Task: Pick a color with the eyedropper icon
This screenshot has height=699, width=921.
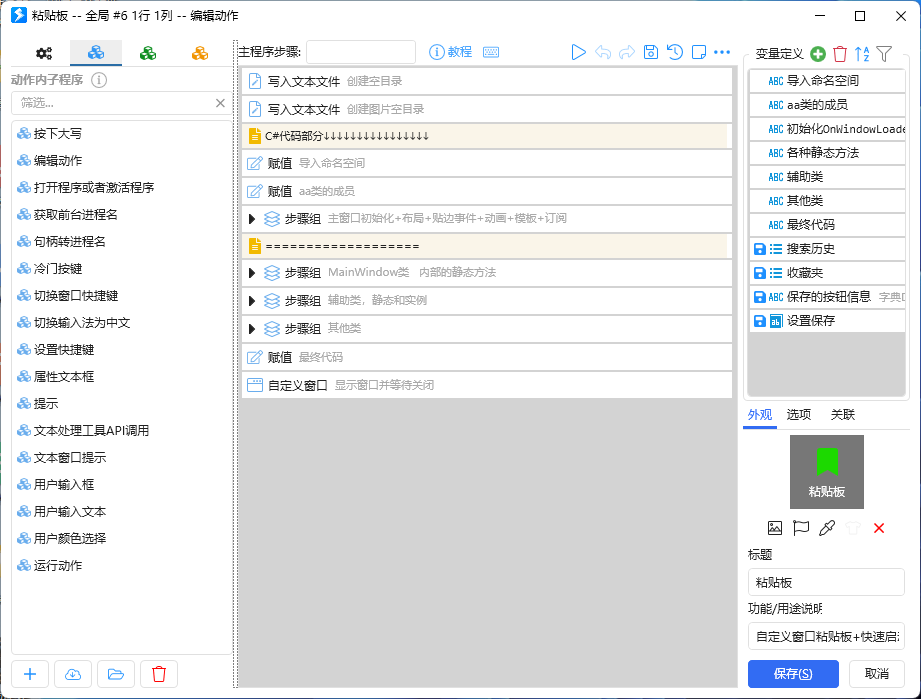Action: tap(827, 528)
